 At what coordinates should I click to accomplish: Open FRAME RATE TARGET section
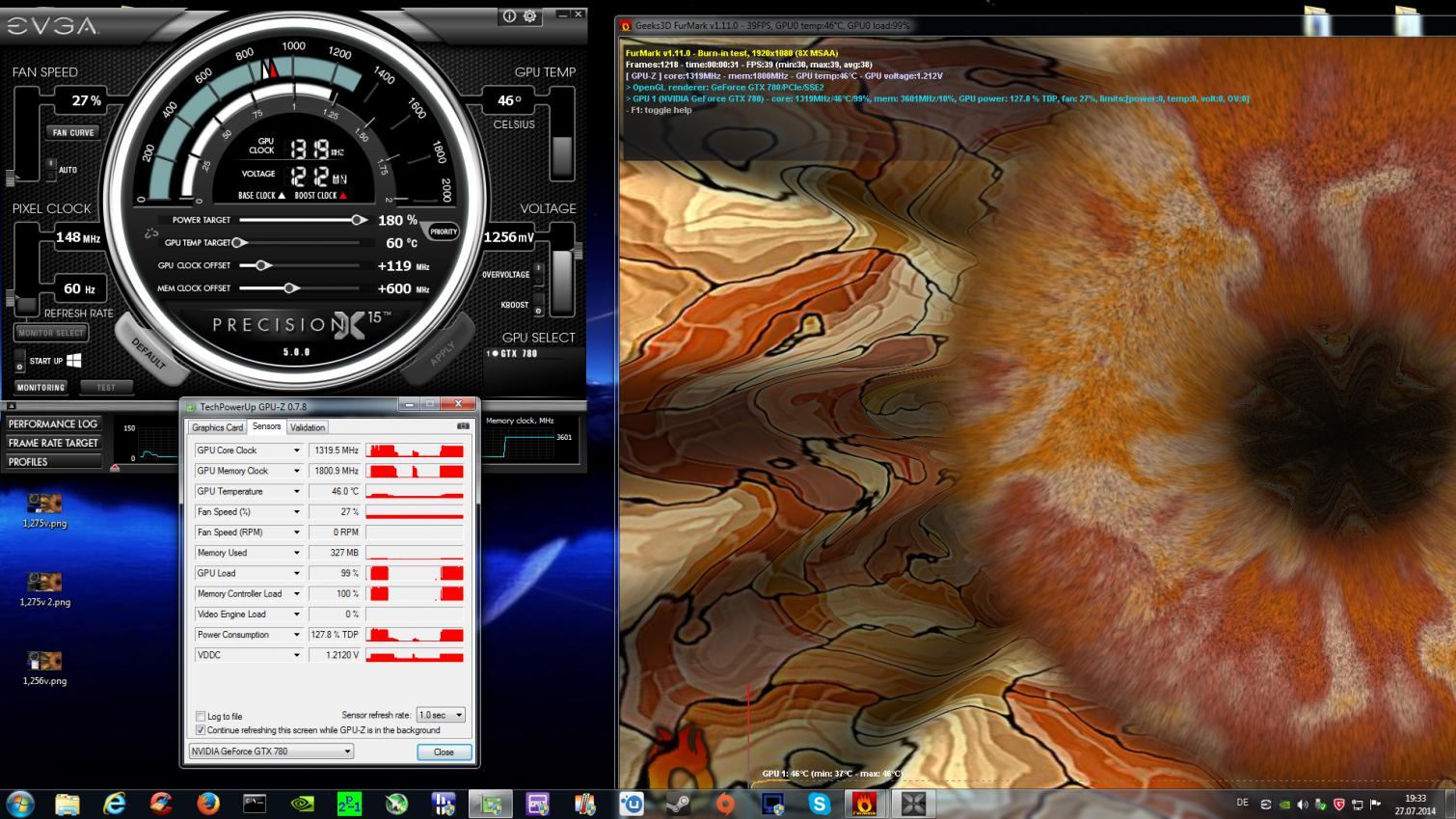coord(53,443)
